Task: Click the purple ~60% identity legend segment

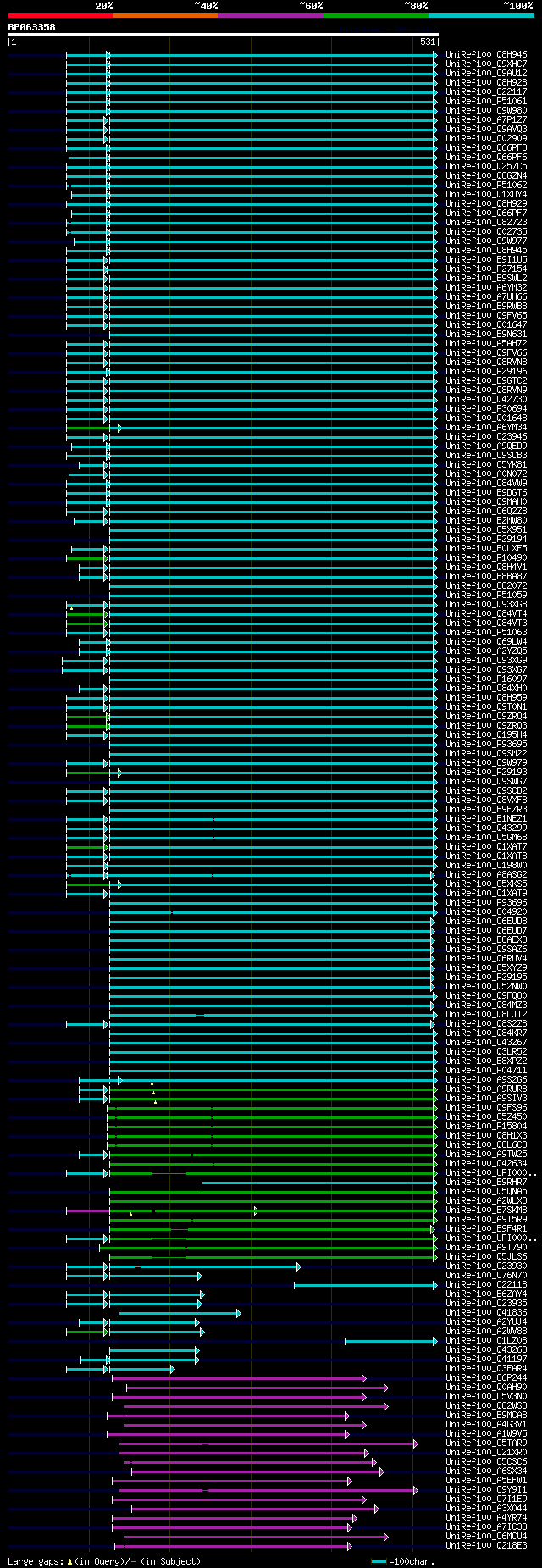Action: point(271,15)
